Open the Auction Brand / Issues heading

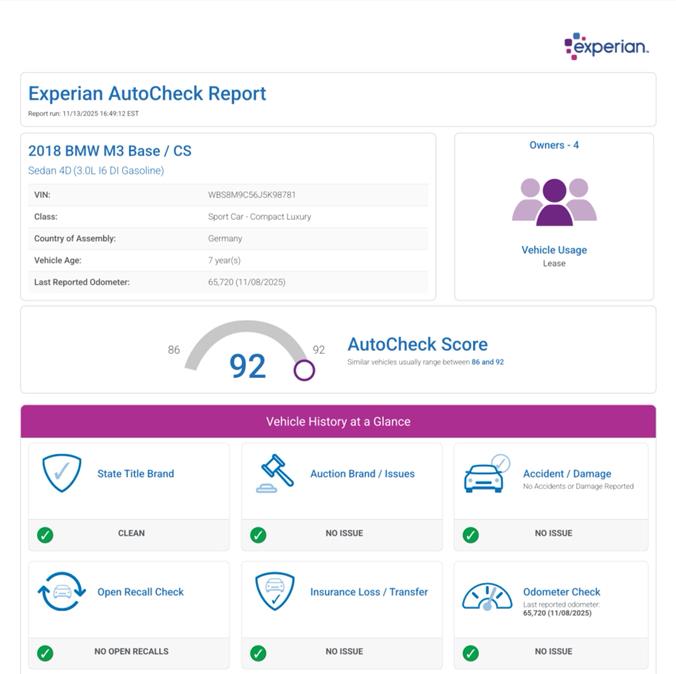(x=362, y=474)
